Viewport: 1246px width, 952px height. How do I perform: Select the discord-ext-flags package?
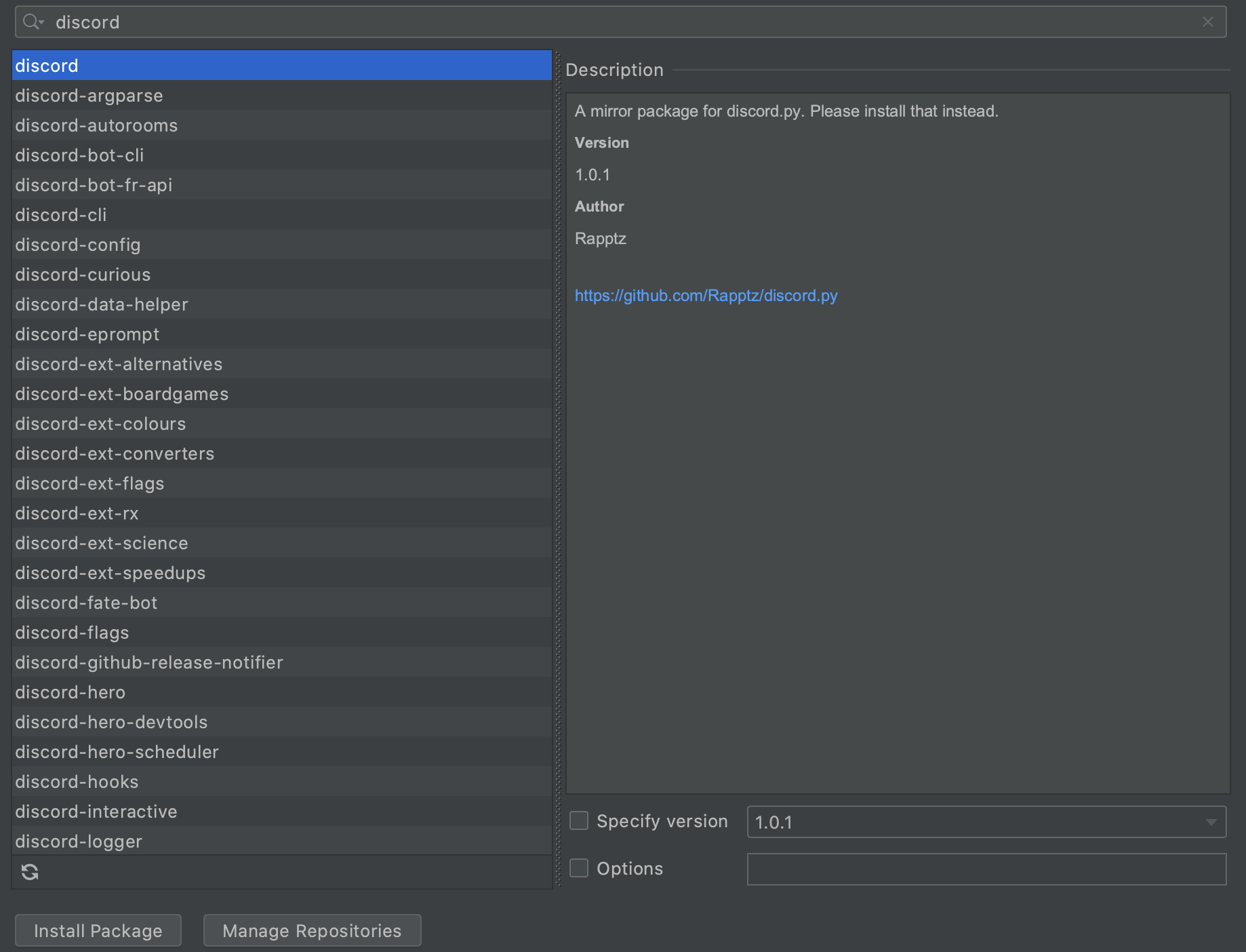tap(281, 483)
